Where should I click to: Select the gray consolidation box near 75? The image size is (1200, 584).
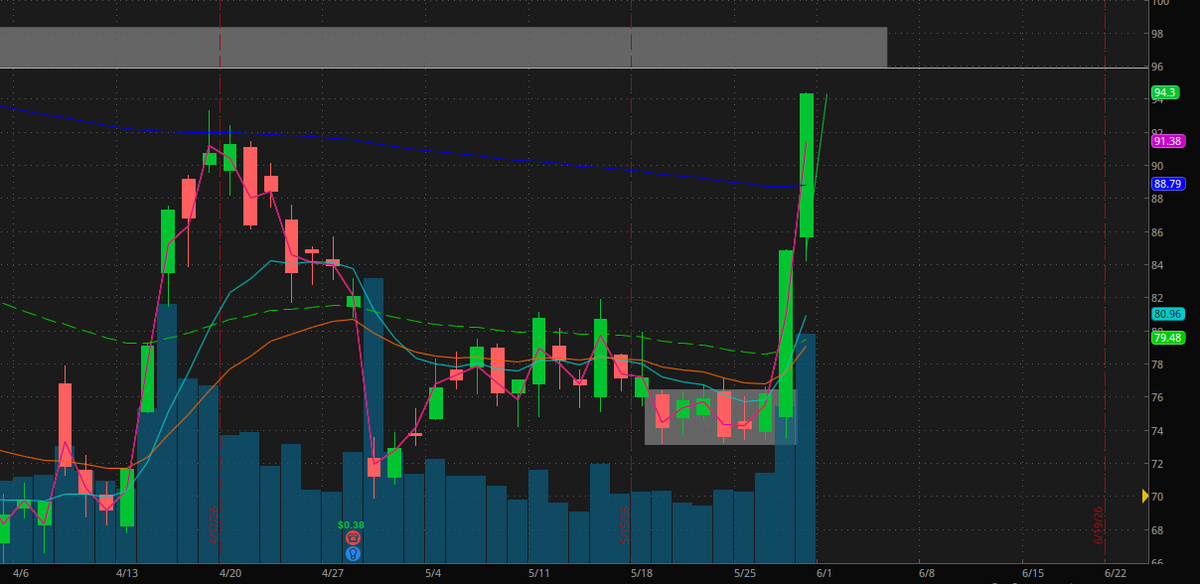[x=721, y=417]
